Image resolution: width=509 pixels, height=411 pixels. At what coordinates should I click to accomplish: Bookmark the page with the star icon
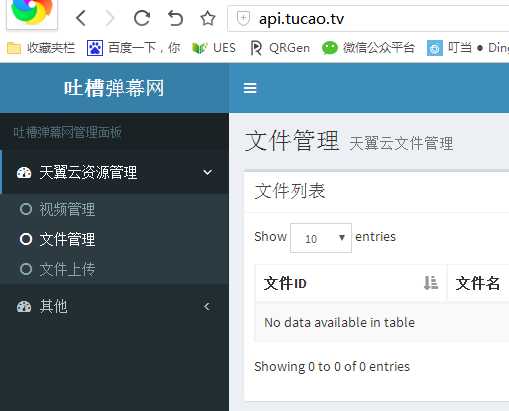point(208,18)
